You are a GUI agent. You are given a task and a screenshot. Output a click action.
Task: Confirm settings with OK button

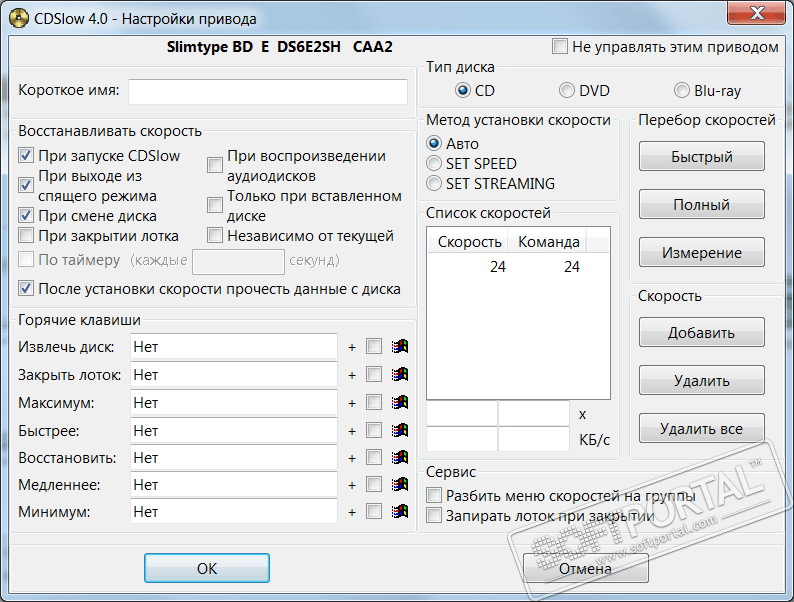click(x=207, y=568)
